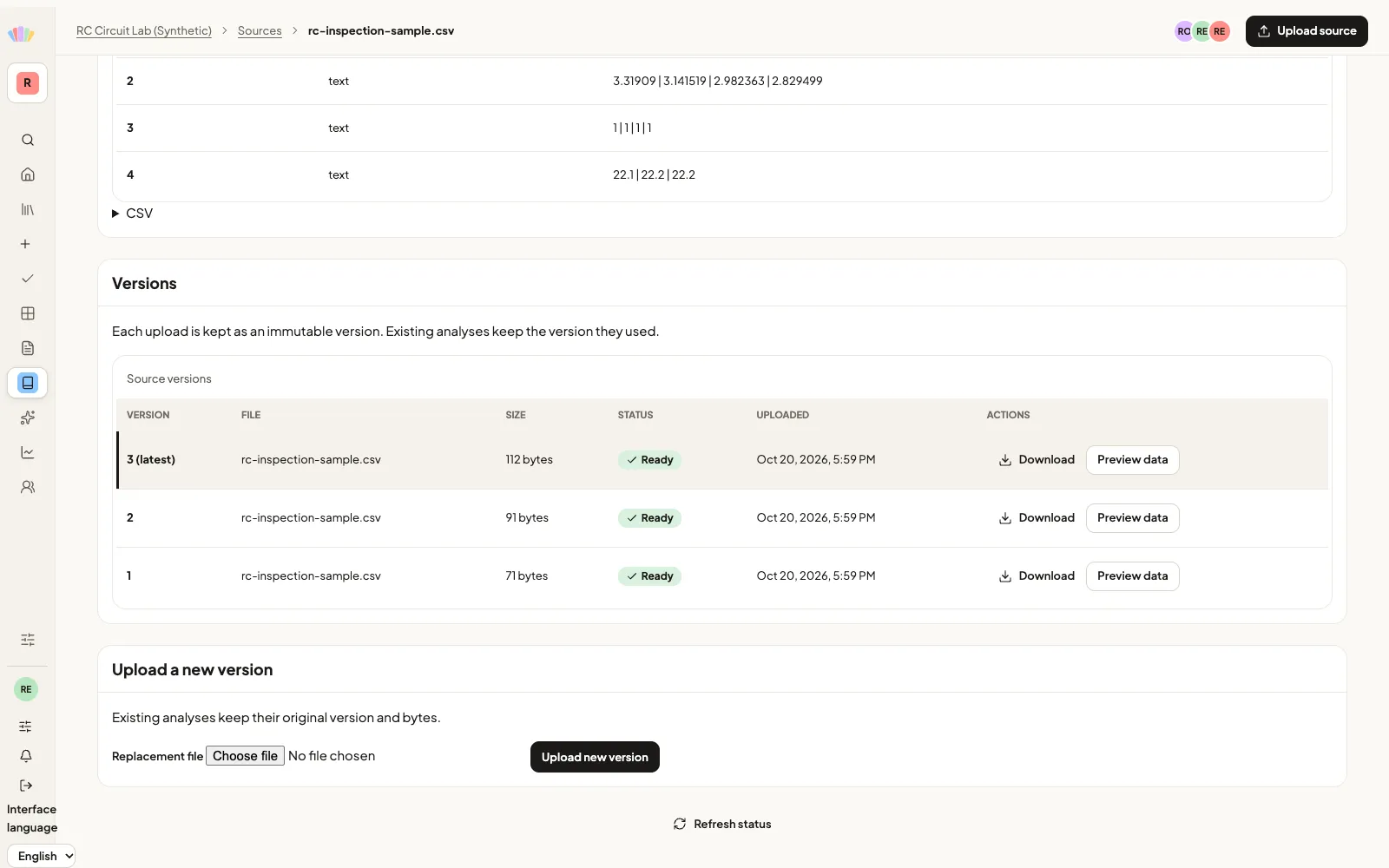Click the purple RO avatar in header
Image resolution: width=1389 pixels, height=868 pixels.
(1184, 31)
